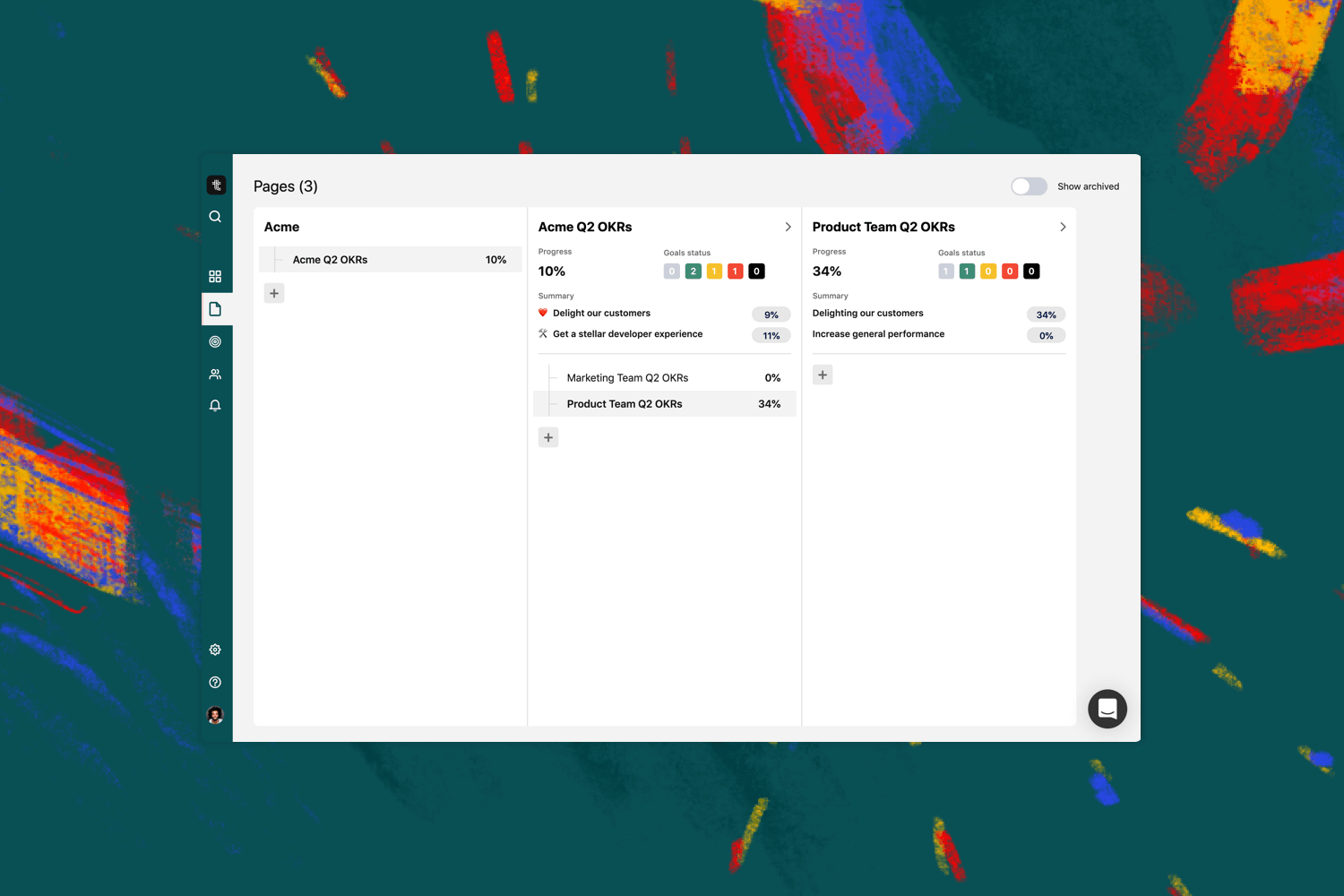The width and height of the screenshot is (1344, 896).
Task: Click the 11% progress pill
Action: pos(771,335)
